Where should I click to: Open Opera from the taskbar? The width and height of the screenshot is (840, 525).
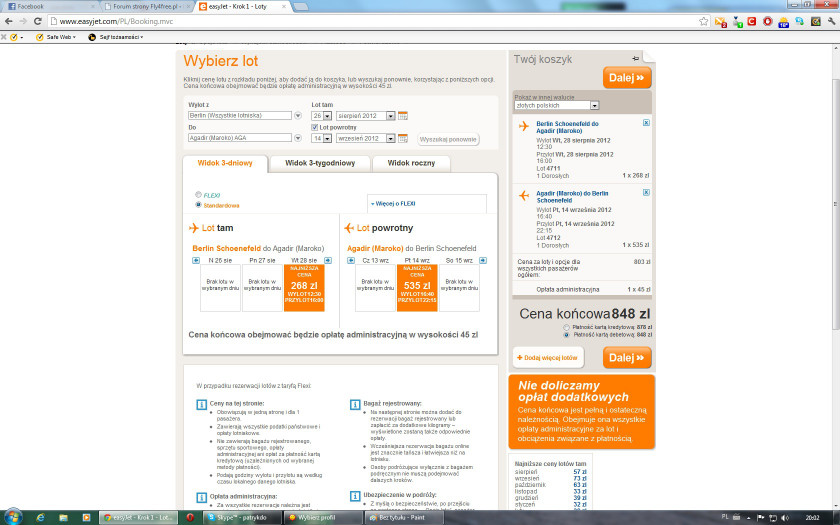click(190, 518)
